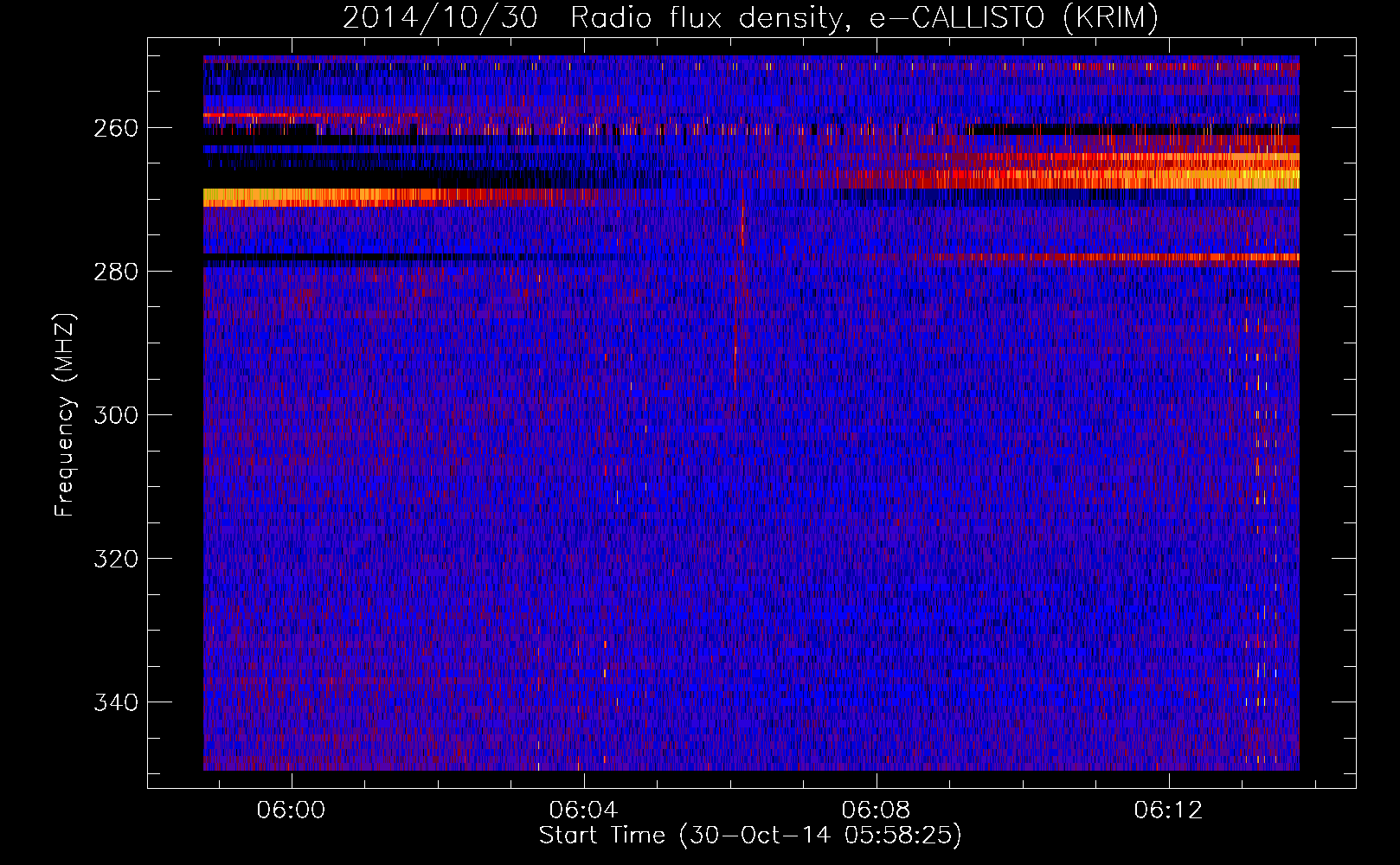Viewport: 1400px width, 865px height.
Task: Click the 340 frequency axis label
Action: (116, 702)
